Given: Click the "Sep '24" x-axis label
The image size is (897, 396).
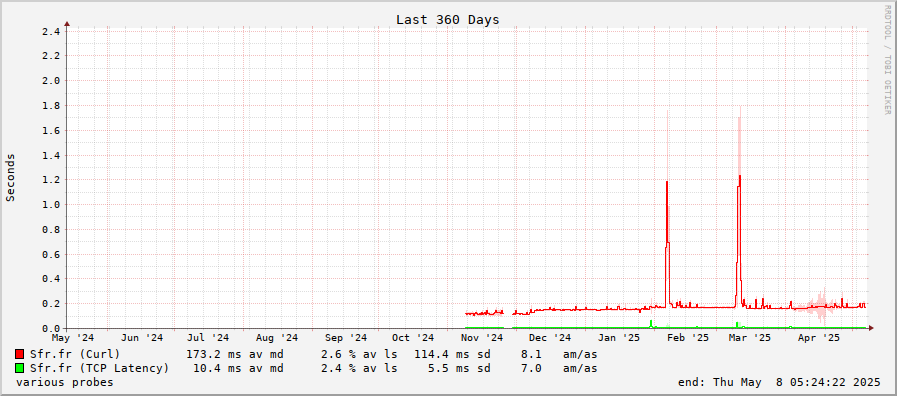Looking at the screenshot, I should click(x=346, y=338).
